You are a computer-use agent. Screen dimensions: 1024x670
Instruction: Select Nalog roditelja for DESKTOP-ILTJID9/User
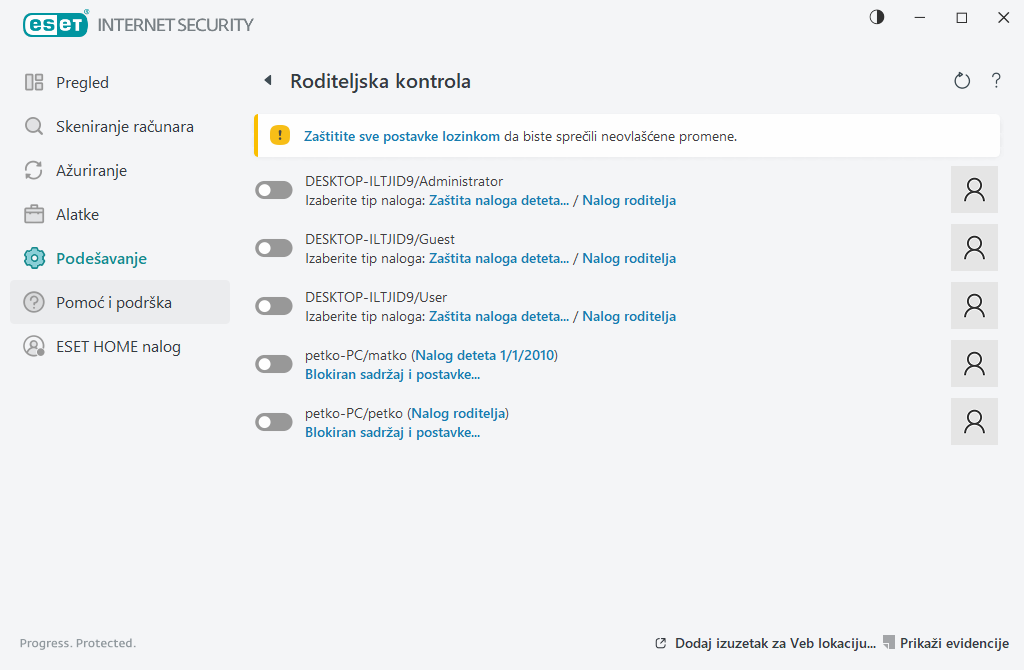point(628,316)
